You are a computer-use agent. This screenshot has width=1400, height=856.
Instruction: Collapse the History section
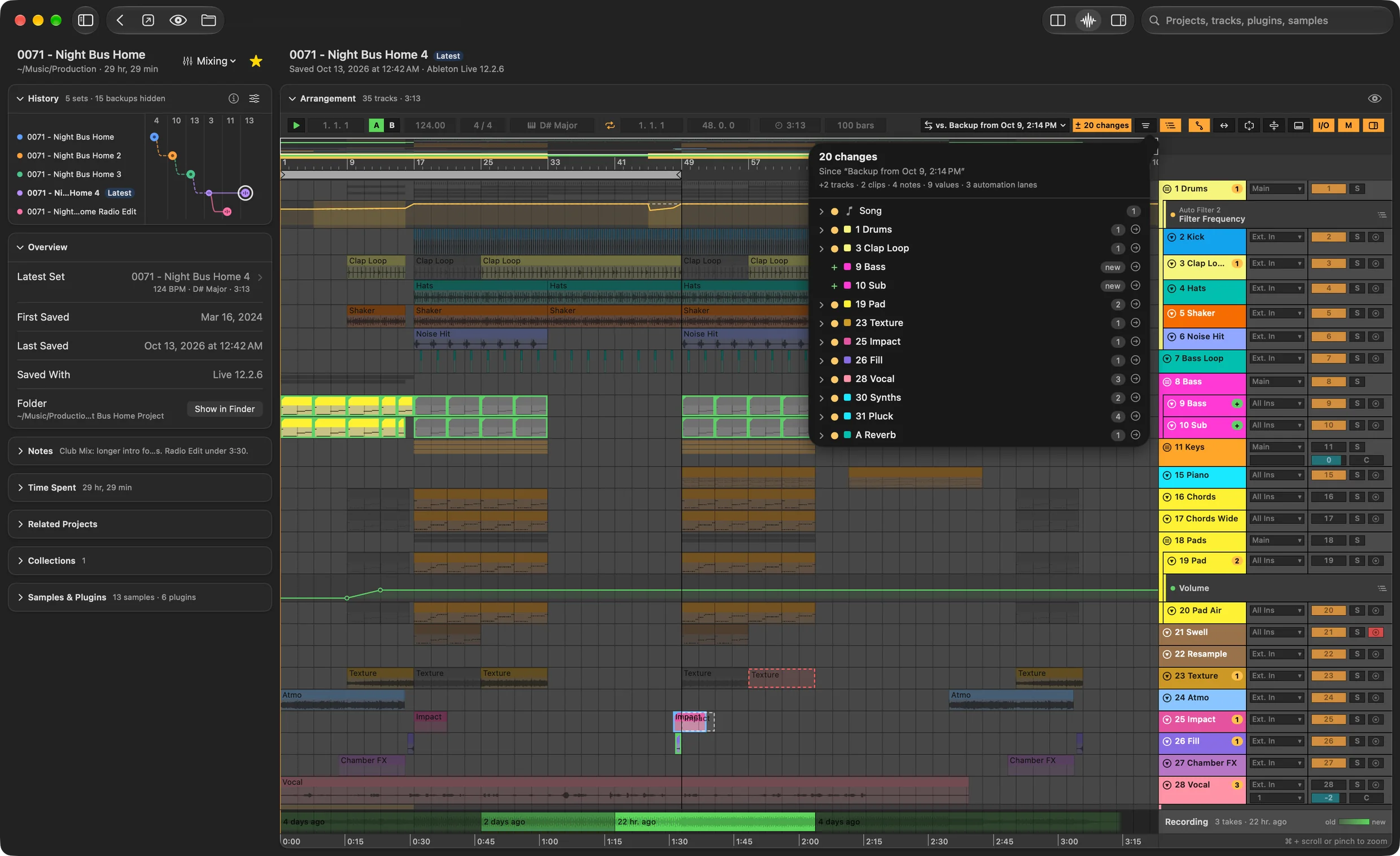[20, 98]
